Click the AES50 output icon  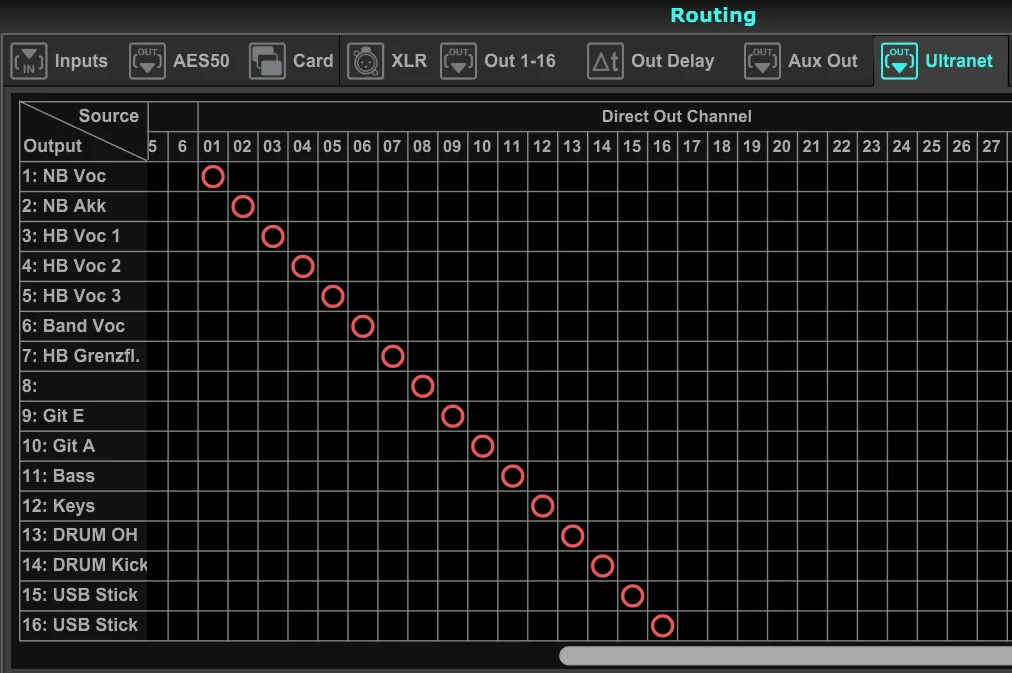pos(148,61)
